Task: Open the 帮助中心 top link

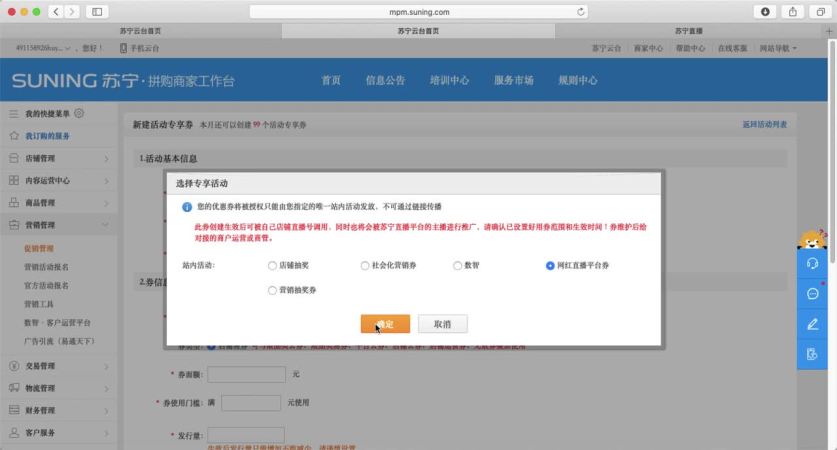Action: point(690,48)
